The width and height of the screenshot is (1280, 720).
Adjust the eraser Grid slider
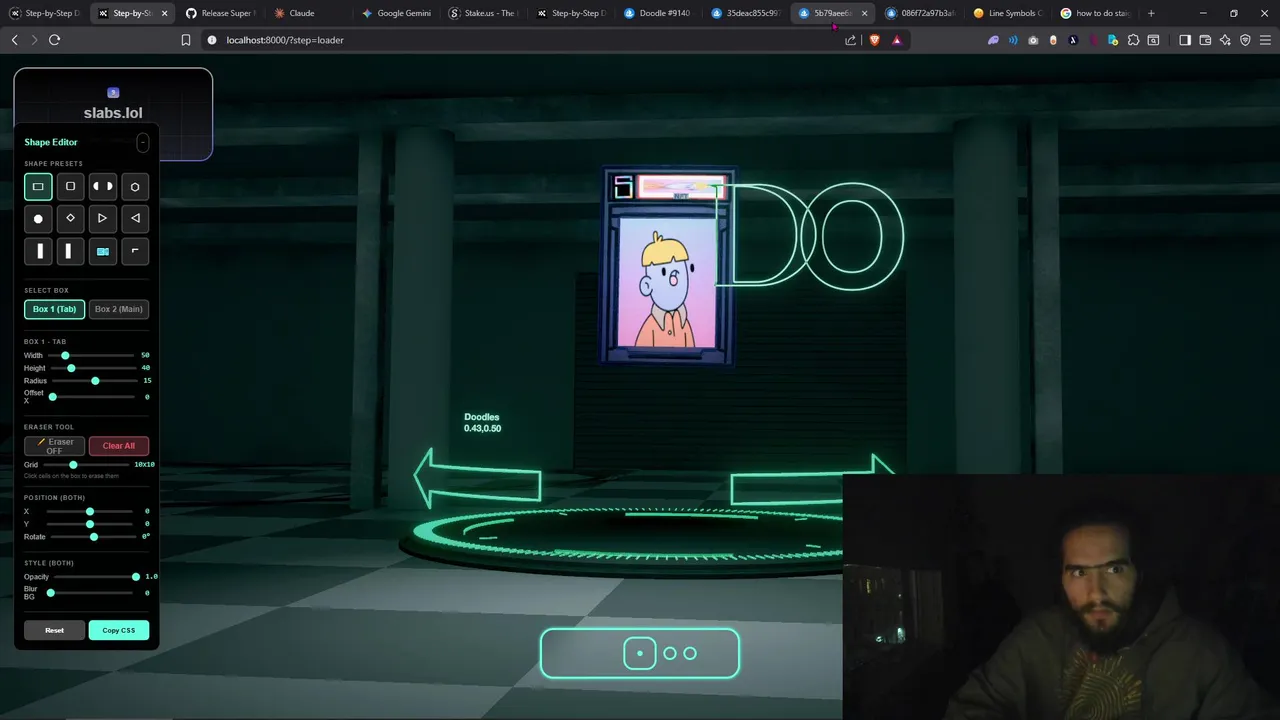click(86, 464)
